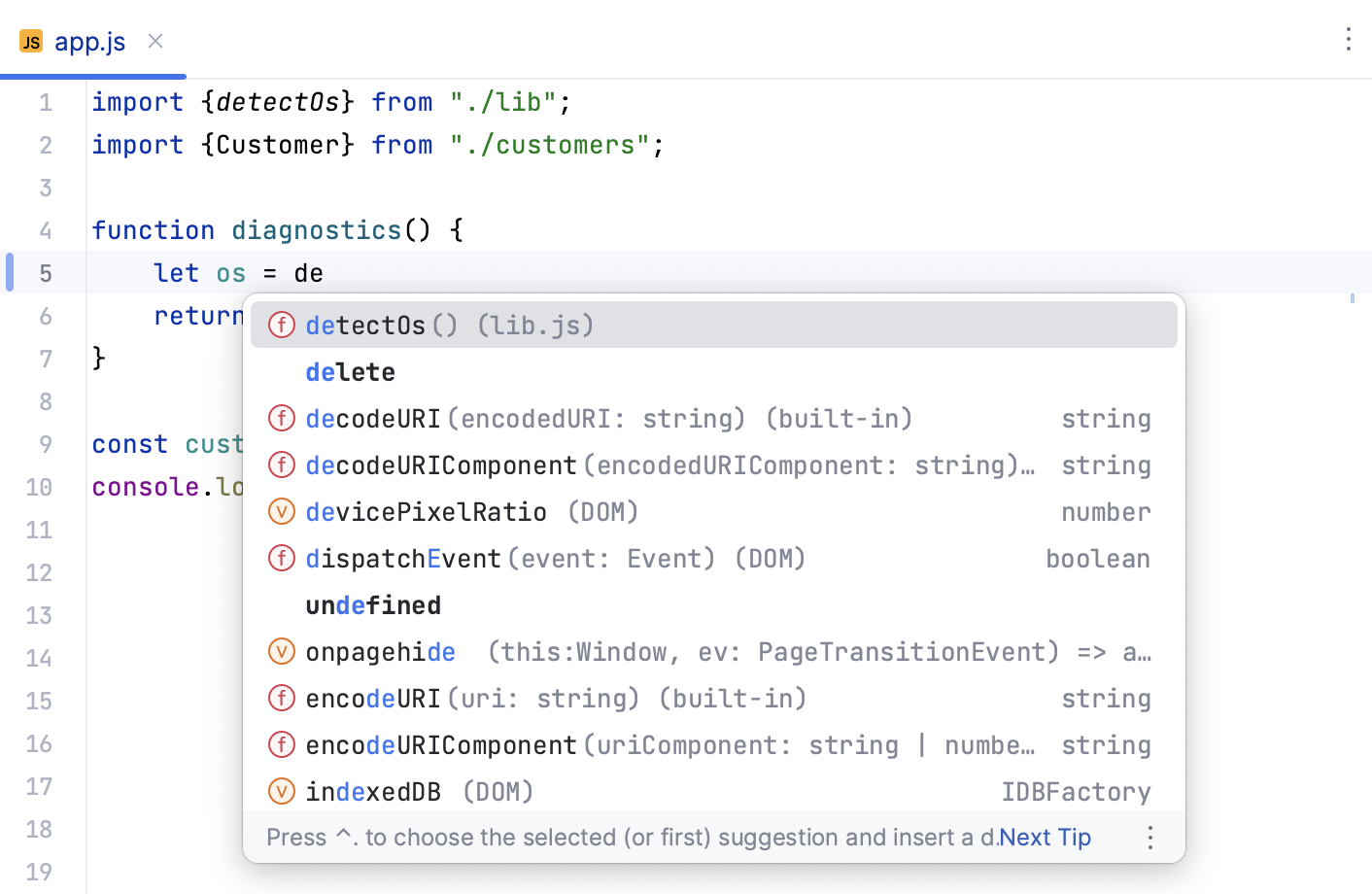1372x894 pixels.
Task: Open the Next Tip link
Action: tap(1045, 837)
